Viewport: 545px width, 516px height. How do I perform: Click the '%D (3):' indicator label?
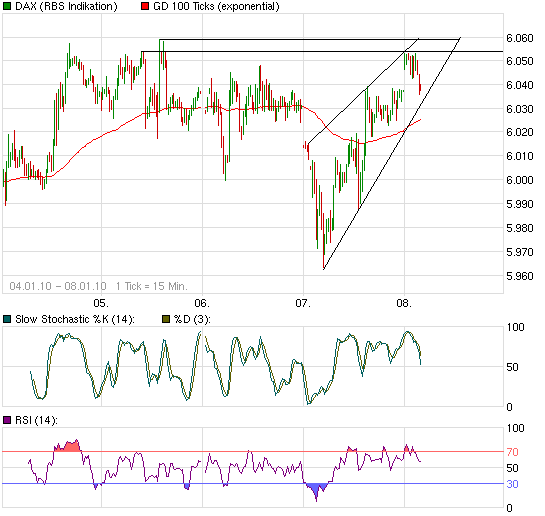(x=192, y=319)
